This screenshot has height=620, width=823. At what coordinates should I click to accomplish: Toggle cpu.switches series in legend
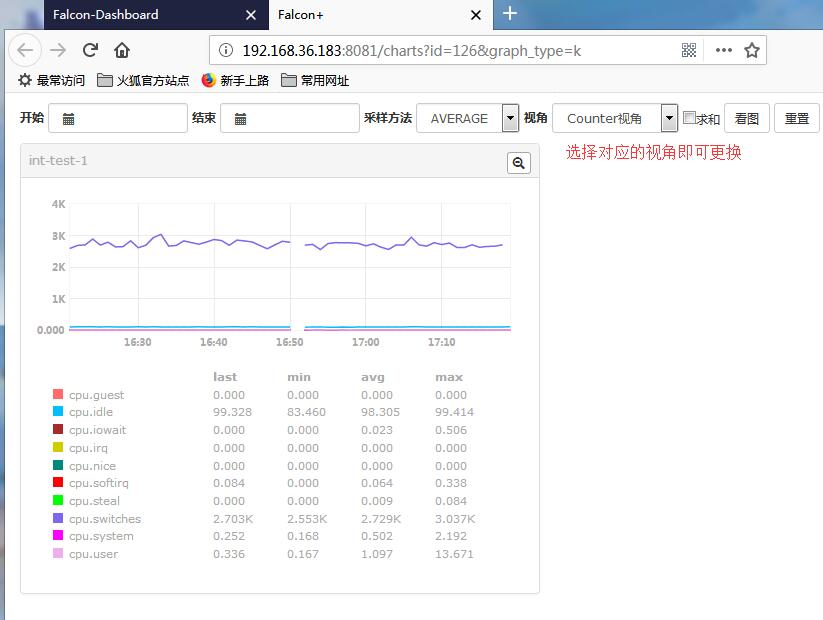click(x=104, y=519)
